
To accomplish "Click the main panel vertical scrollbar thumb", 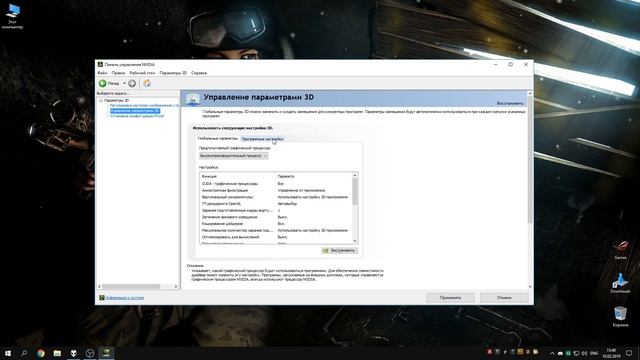I will tap(530, 159).
